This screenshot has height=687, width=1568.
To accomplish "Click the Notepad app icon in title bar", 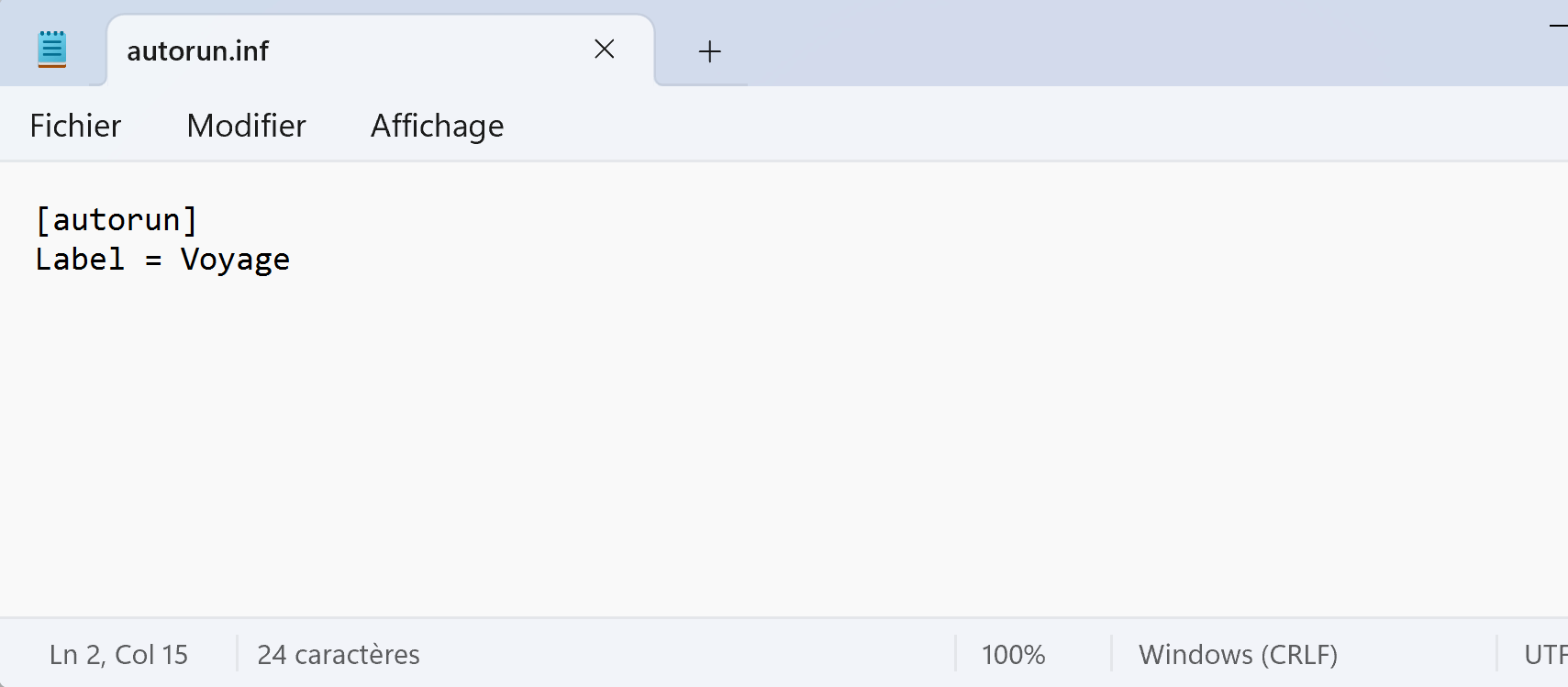I will point(51,50).
